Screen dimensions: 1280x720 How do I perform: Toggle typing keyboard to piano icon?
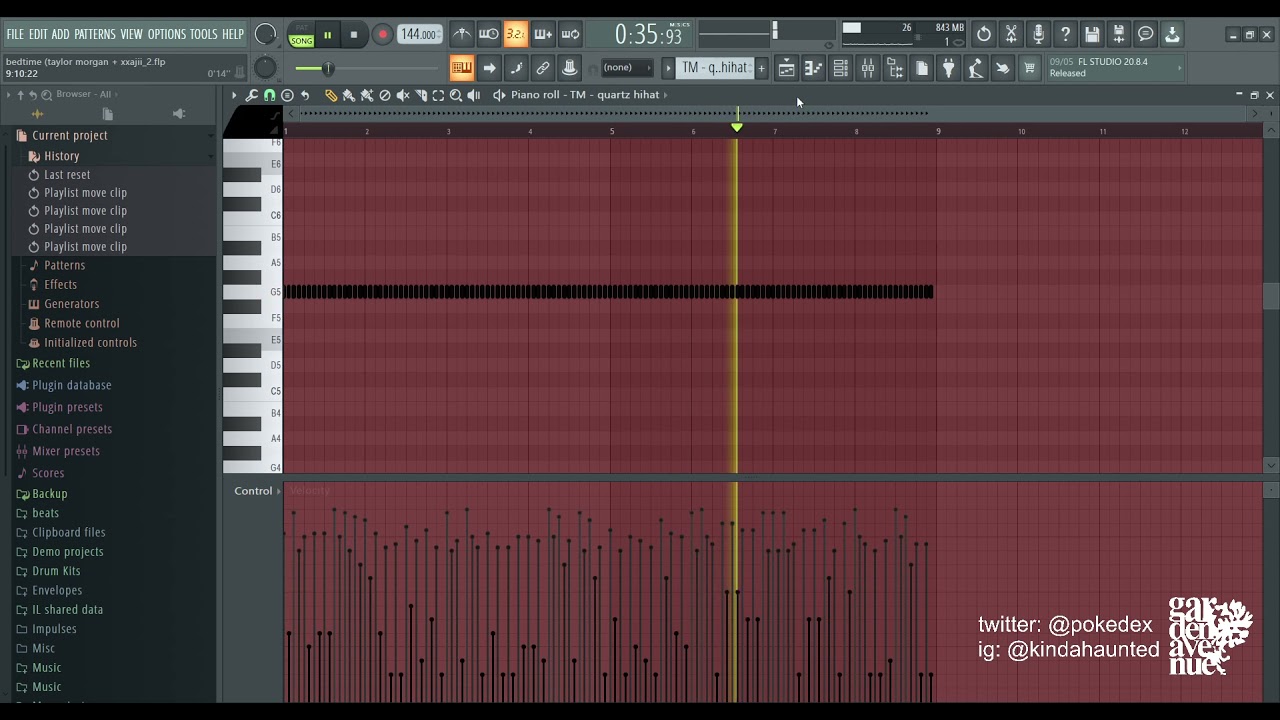coord(461,68)
